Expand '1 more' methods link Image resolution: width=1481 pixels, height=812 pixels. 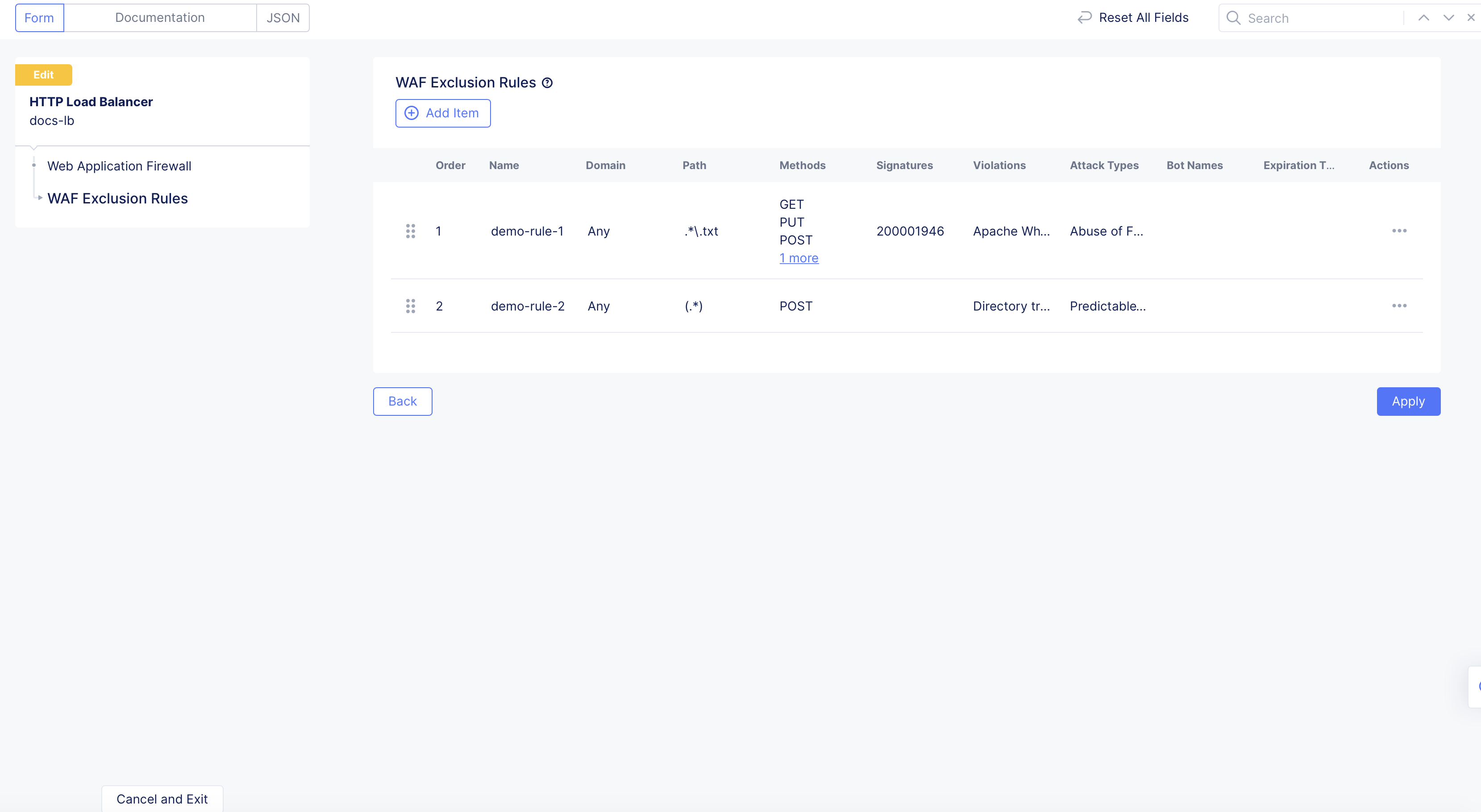coord(799,258)
